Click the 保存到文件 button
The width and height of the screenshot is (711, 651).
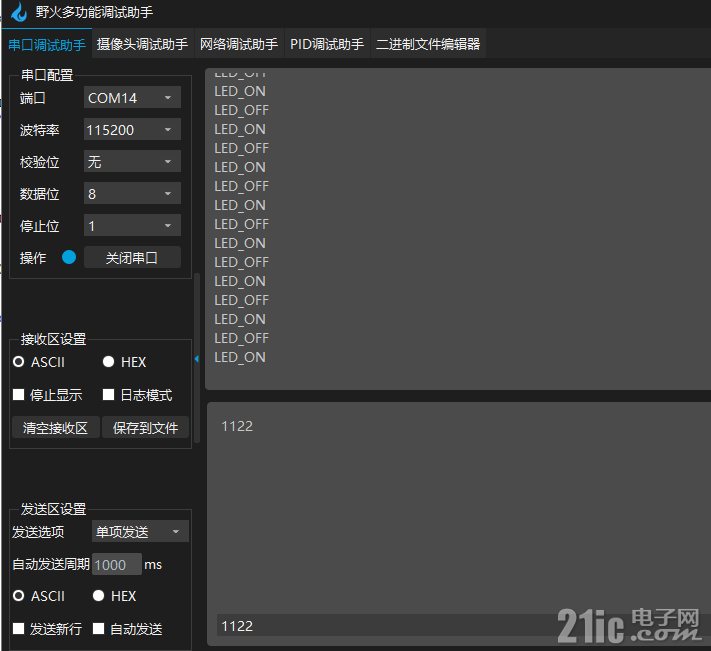pos(145,428)
